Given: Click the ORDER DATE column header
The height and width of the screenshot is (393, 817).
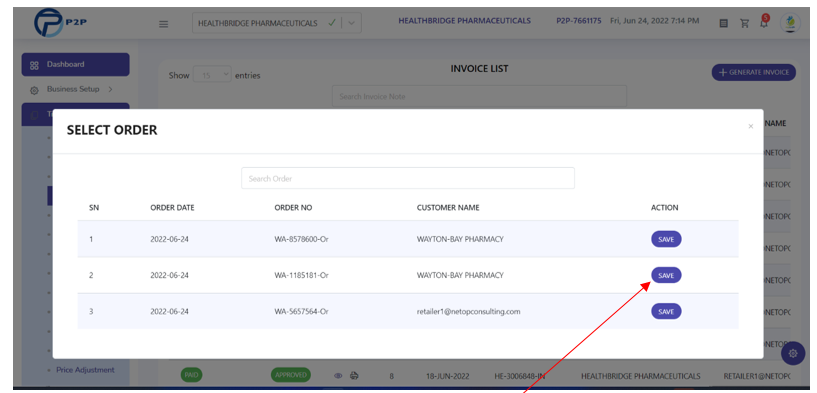Looking at the screenshot, I should pyautogui.click(x=172, y=207).
